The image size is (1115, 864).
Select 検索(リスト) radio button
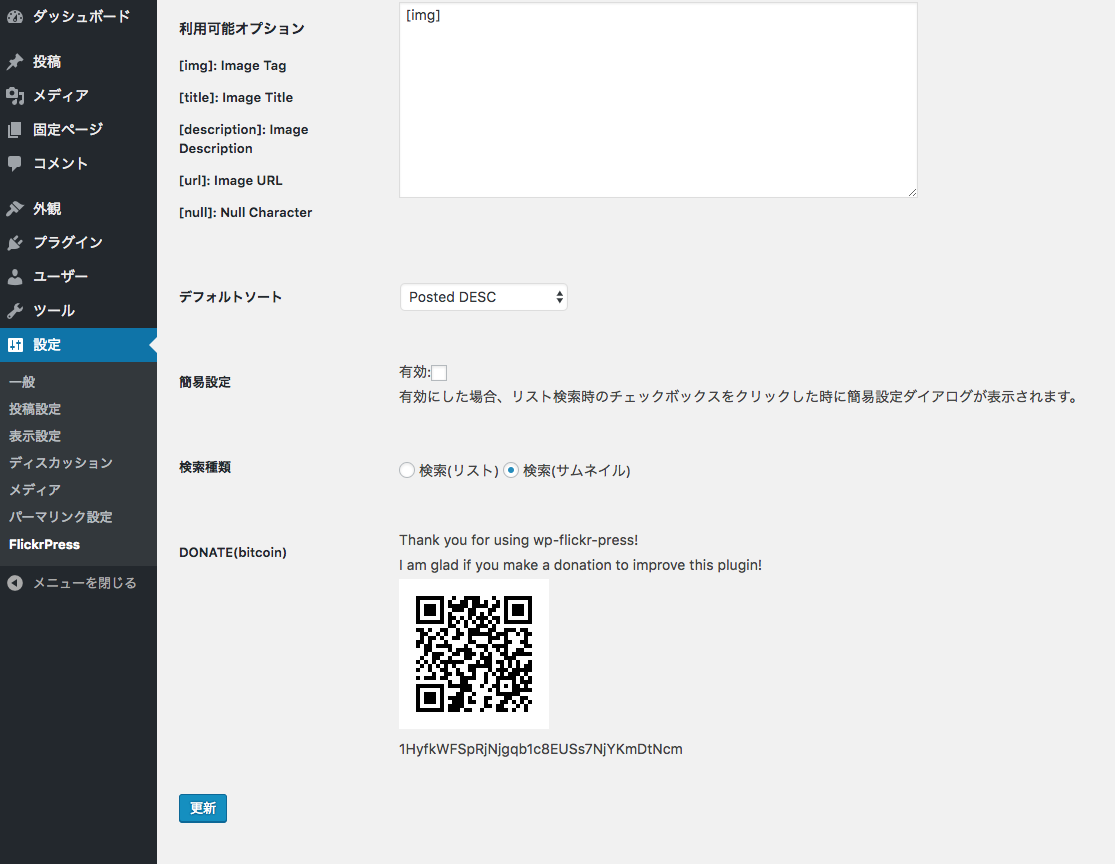(407, 470)
